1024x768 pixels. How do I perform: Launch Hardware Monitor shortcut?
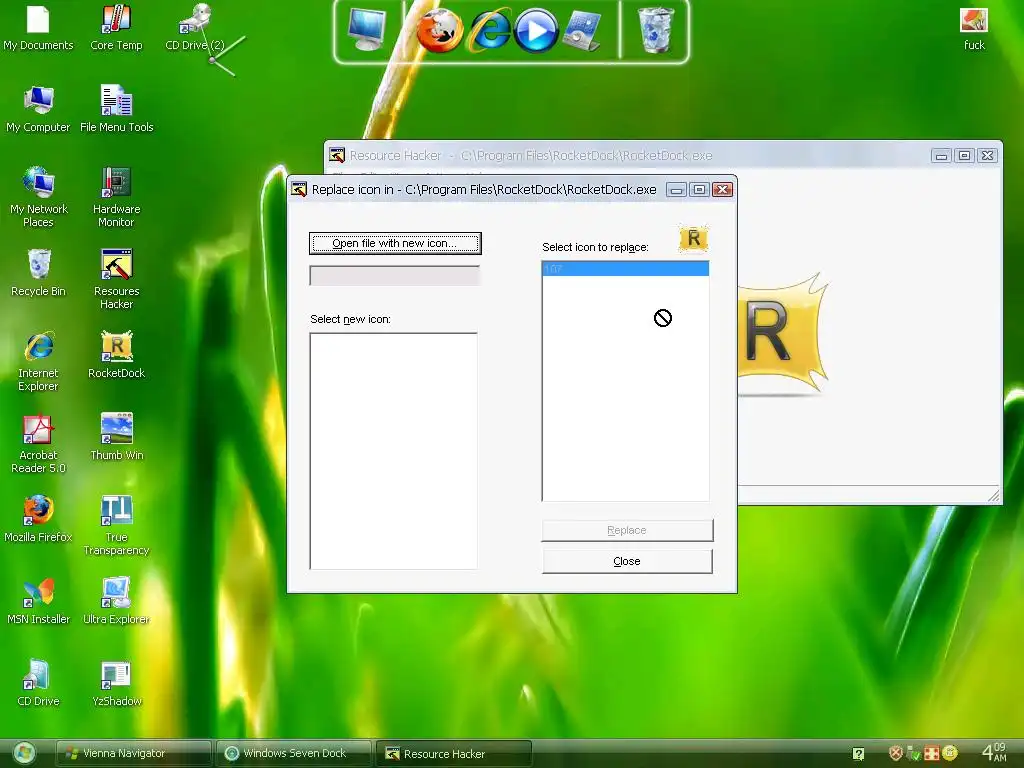click(x=116, y=197)
